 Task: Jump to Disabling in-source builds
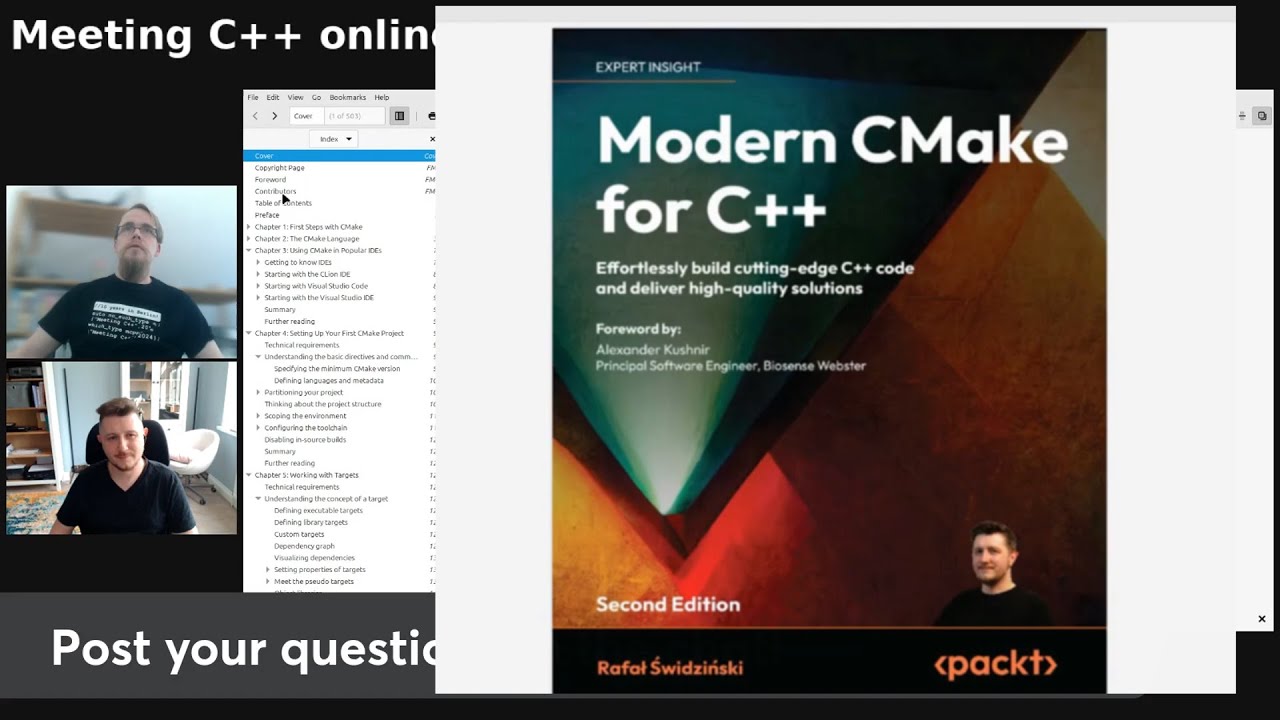(305, 440)
